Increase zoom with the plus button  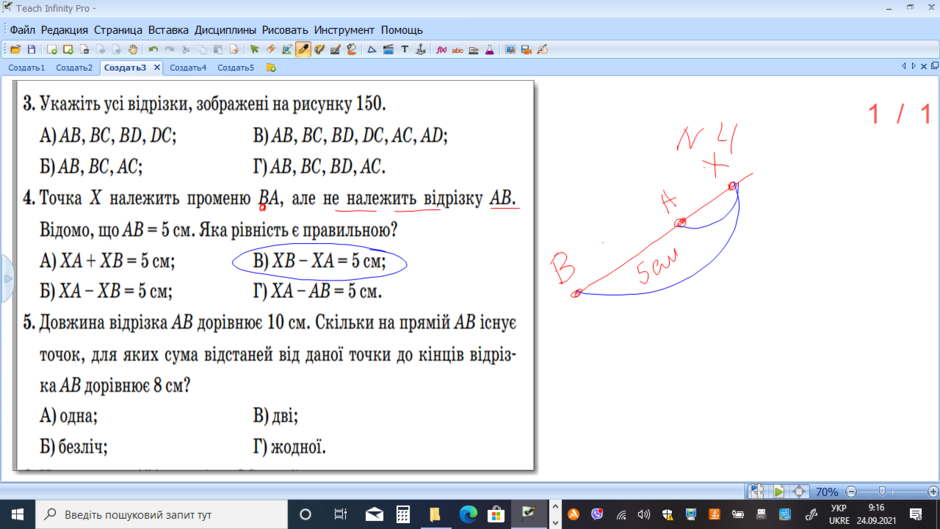coord(933,492)
